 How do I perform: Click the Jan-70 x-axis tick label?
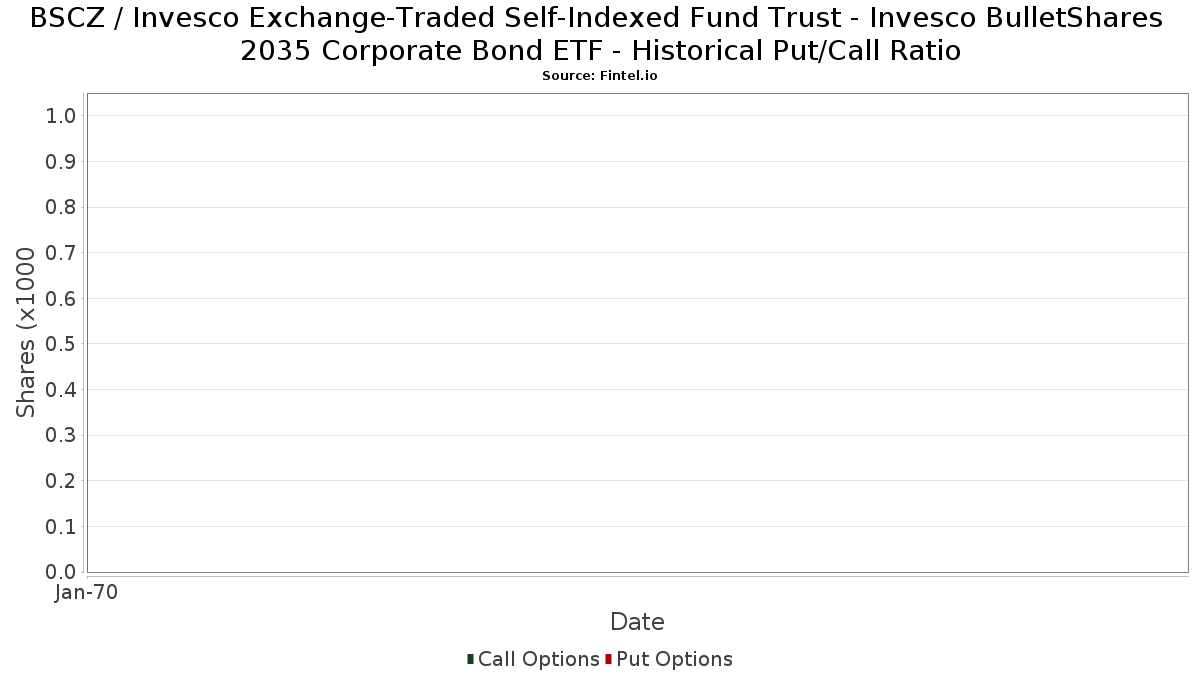(86, 592)
